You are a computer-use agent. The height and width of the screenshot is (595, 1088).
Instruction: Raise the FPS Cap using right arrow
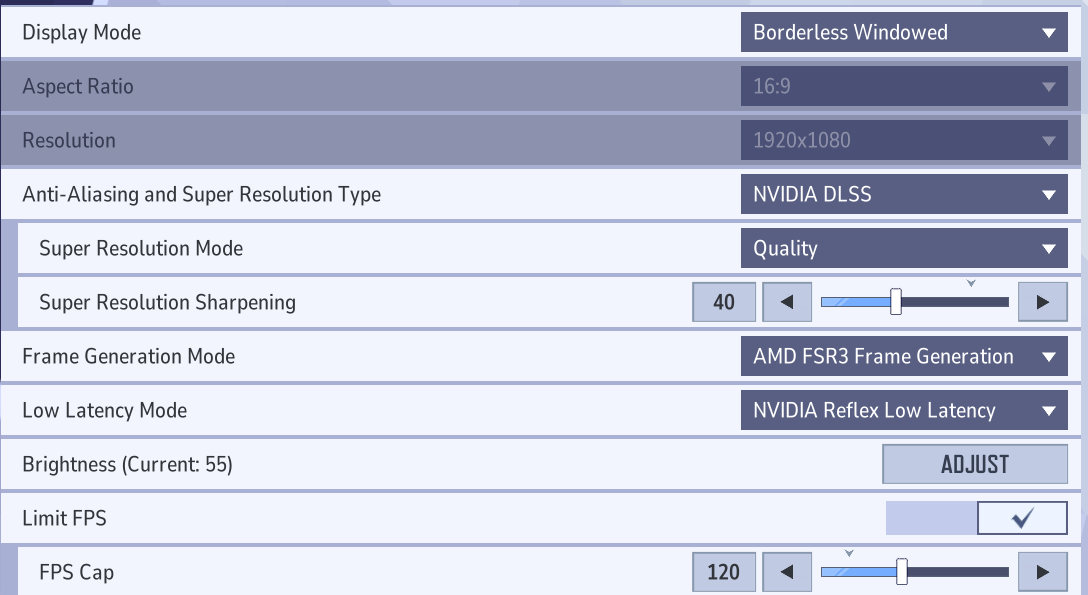click(x=1042, y=572)
